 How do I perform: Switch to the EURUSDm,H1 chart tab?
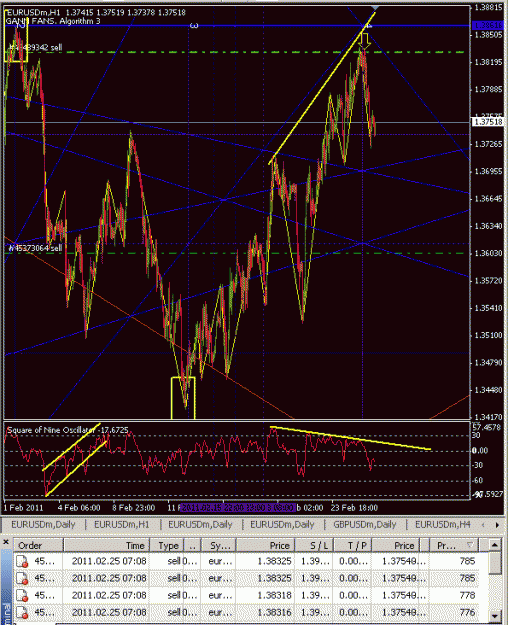point(122,525)
